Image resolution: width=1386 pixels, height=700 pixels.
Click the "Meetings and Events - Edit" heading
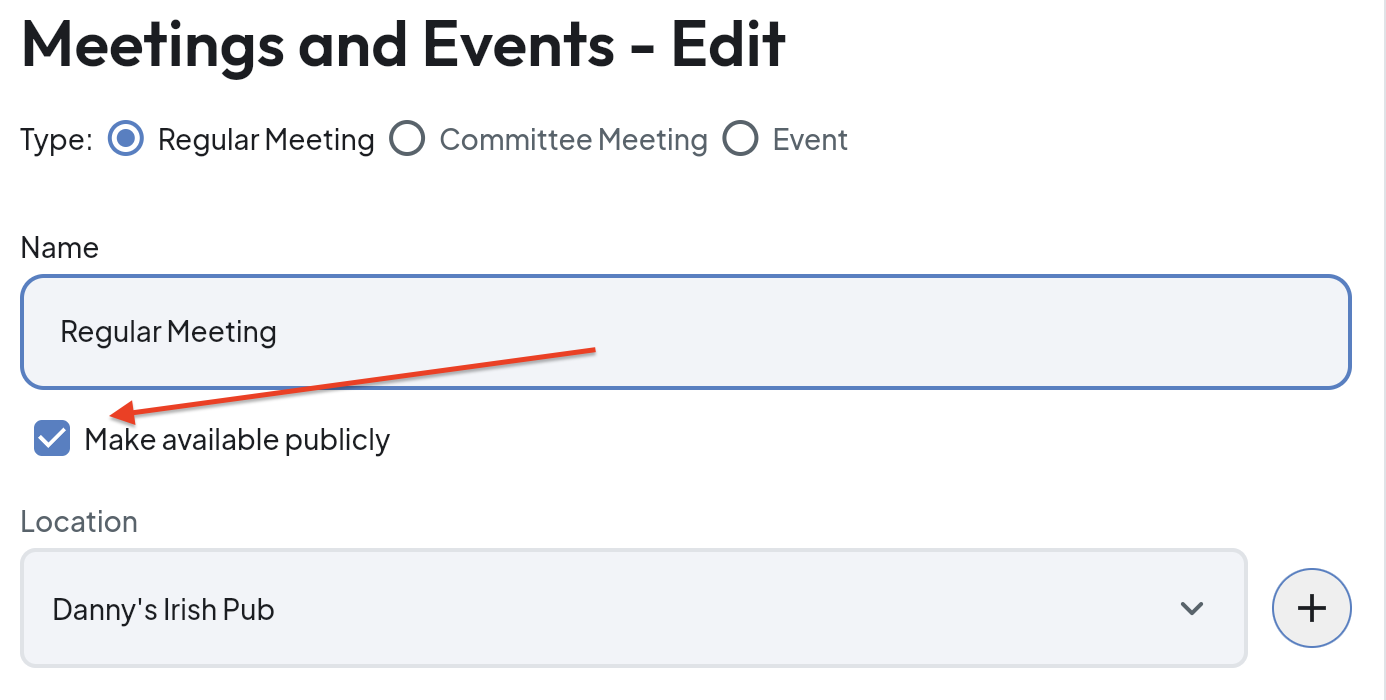point(403,44)
